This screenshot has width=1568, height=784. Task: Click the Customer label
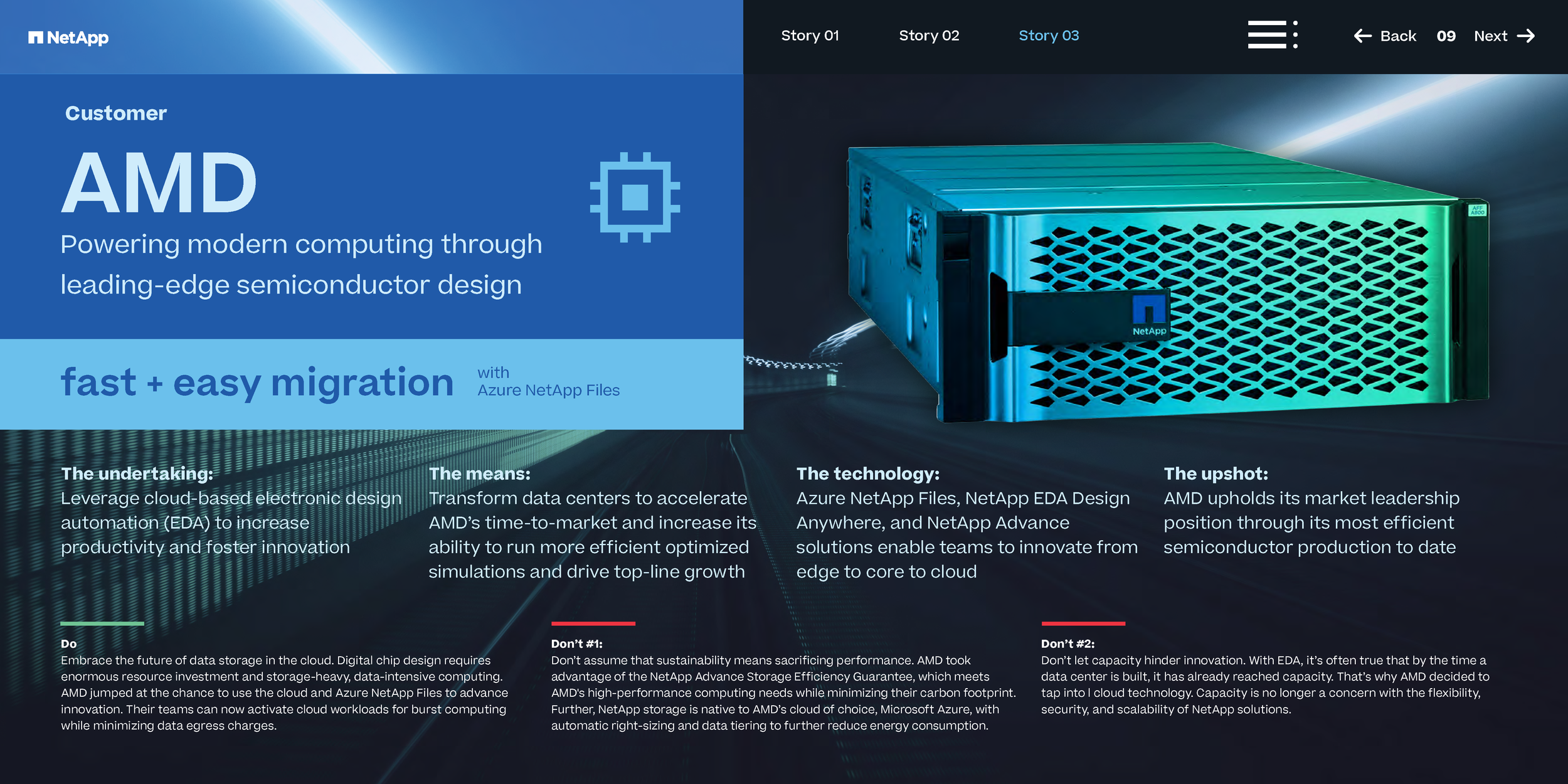[116, 113]
